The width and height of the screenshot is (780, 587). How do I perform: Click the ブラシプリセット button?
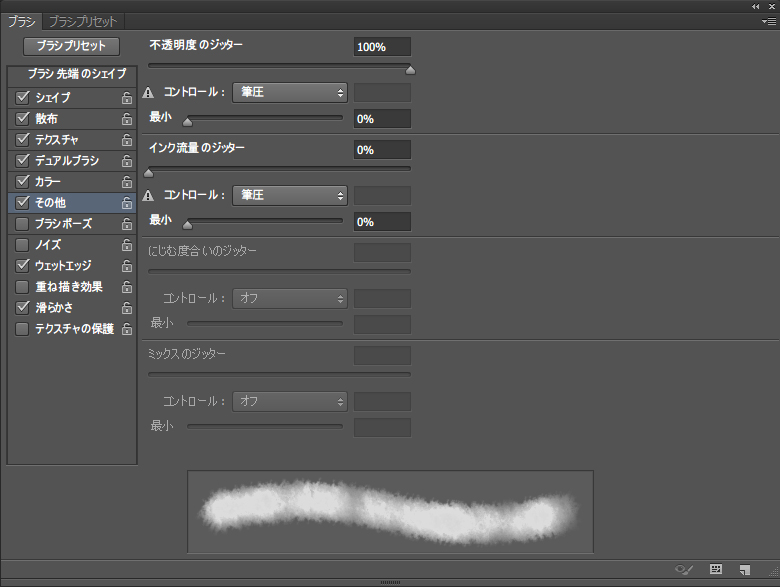[71, 46]
